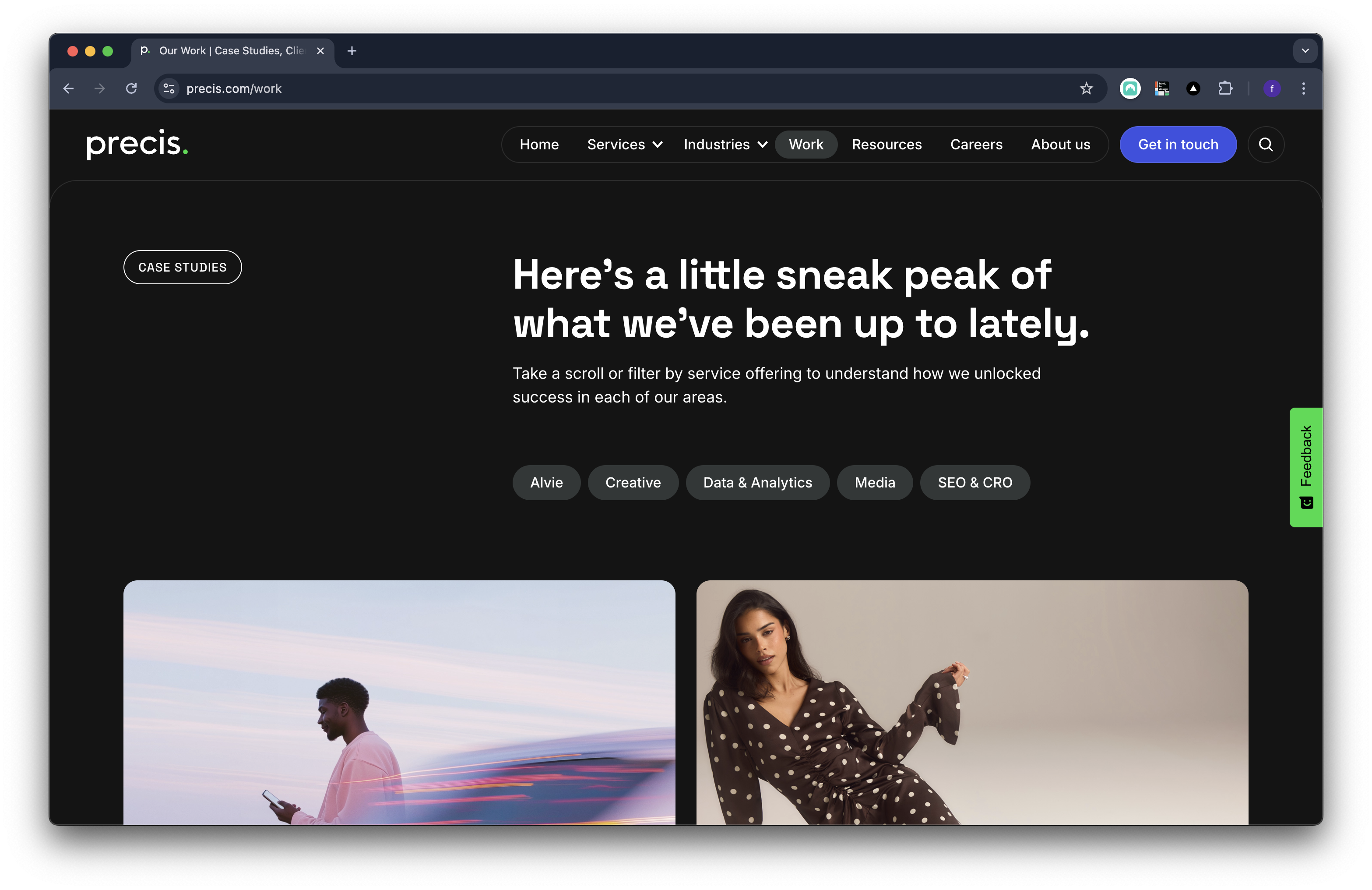This screenshot has height=890, width=1372.
Task: Open the Careers nav item
Action: pyautogui.click(x=976, y=145)
